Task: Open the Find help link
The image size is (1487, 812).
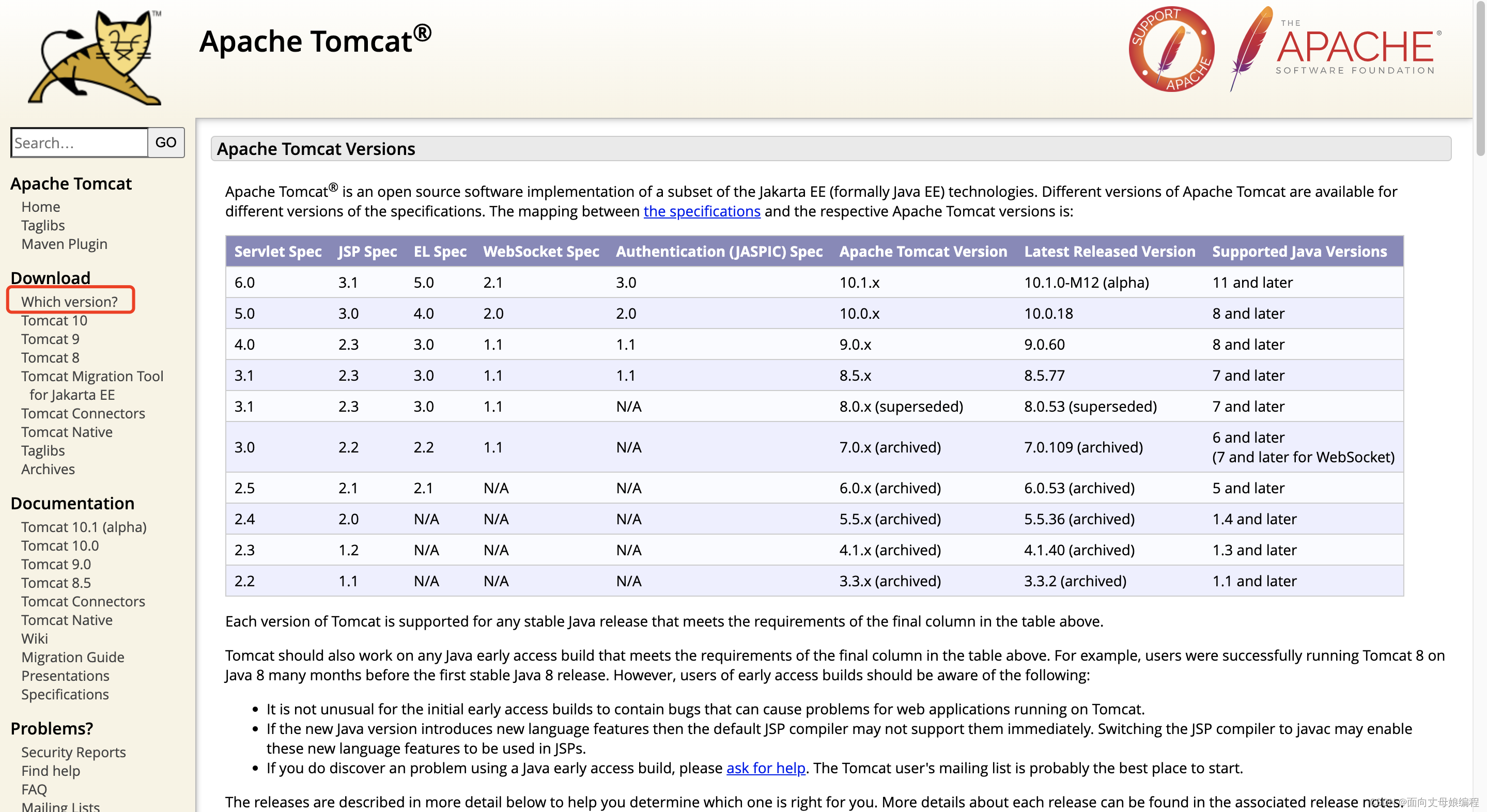Action: pos(51,771)
